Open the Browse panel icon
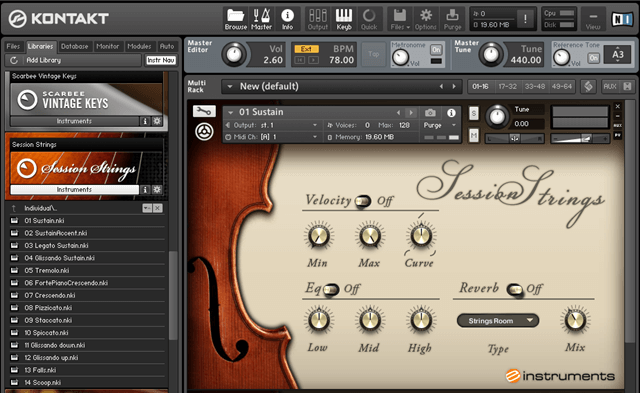 (236, 19)
